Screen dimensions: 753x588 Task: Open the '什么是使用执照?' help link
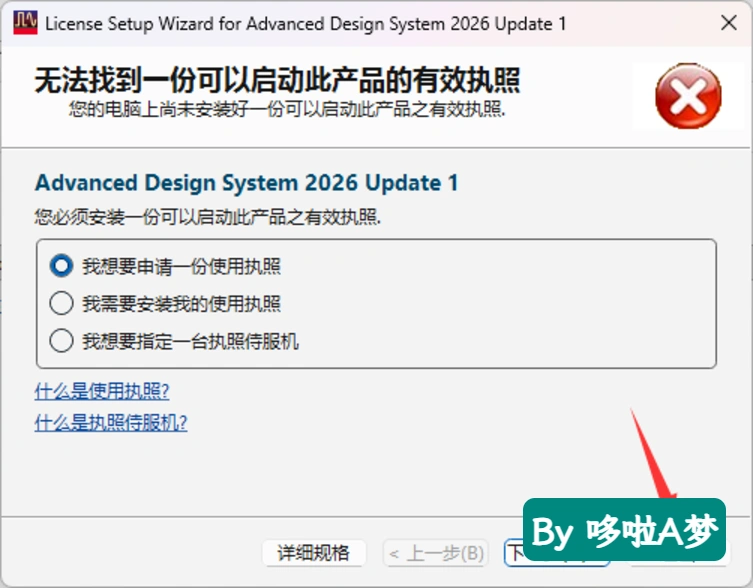point(102,391)
